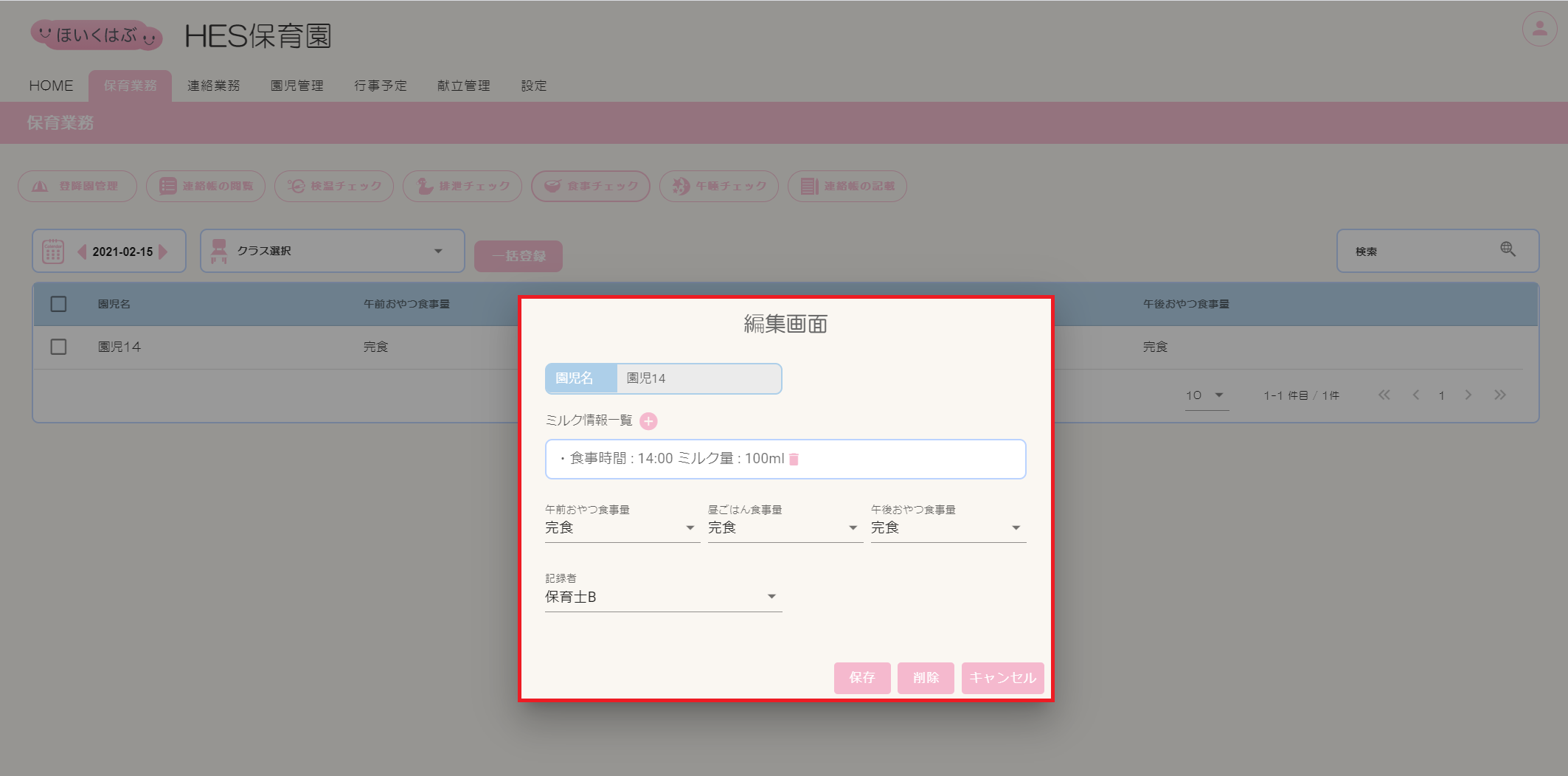Select the 保育業務 tab
1568x776 pixels.
130,86
